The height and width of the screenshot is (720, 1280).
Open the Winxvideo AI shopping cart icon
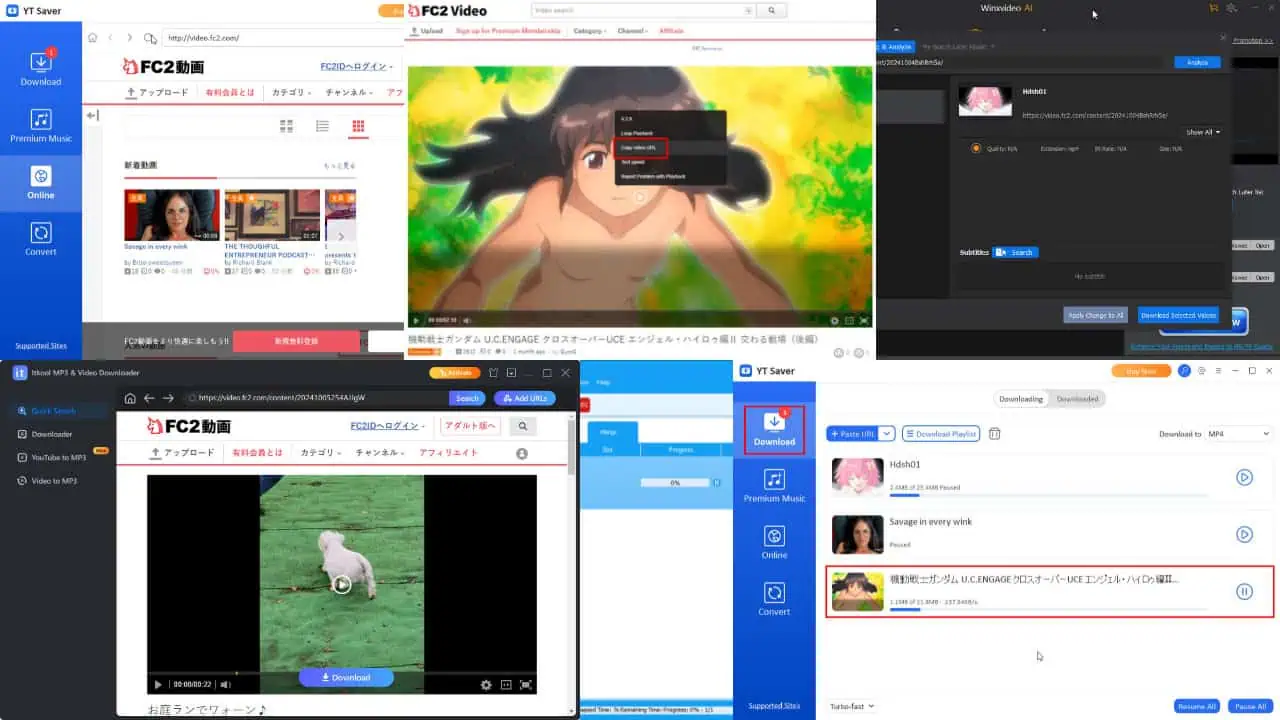1213,8
